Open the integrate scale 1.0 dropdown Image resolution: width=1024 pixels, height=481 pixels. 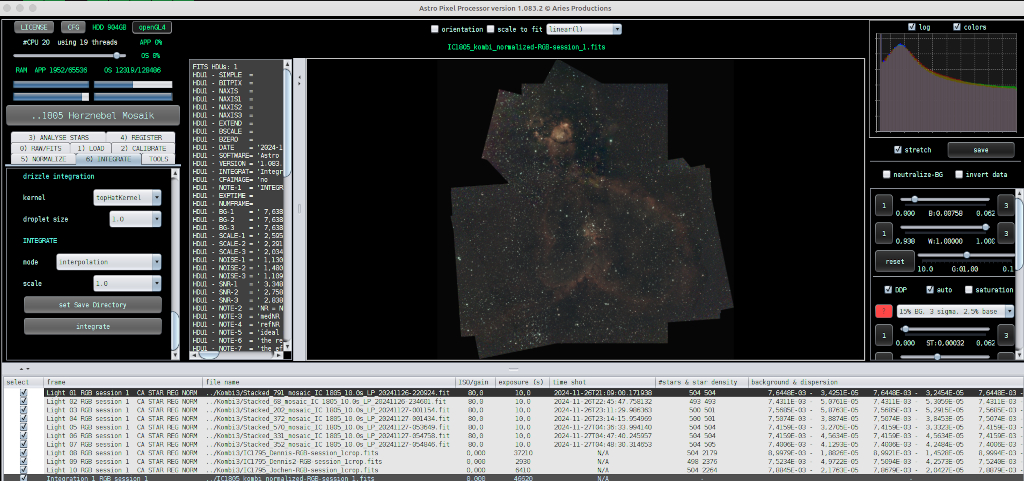127,284
